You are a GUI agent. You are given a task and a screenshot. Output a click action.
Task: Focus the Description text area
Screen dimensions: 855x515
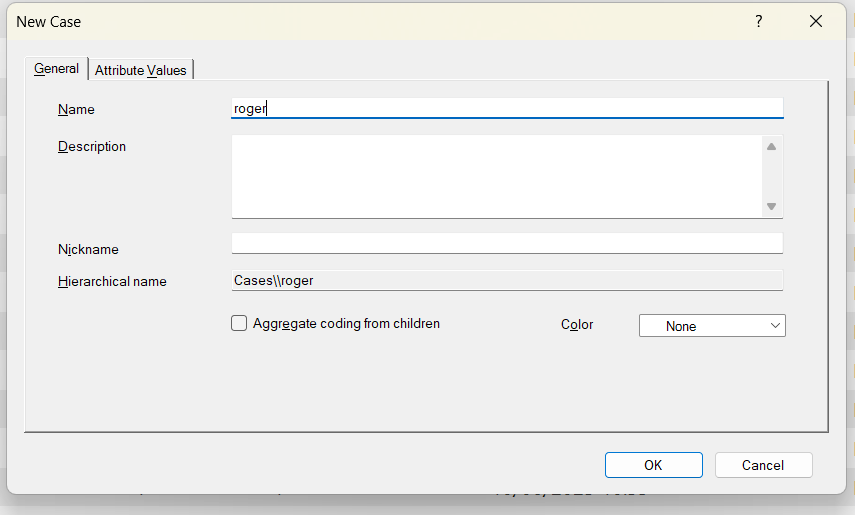click(497, 176)
